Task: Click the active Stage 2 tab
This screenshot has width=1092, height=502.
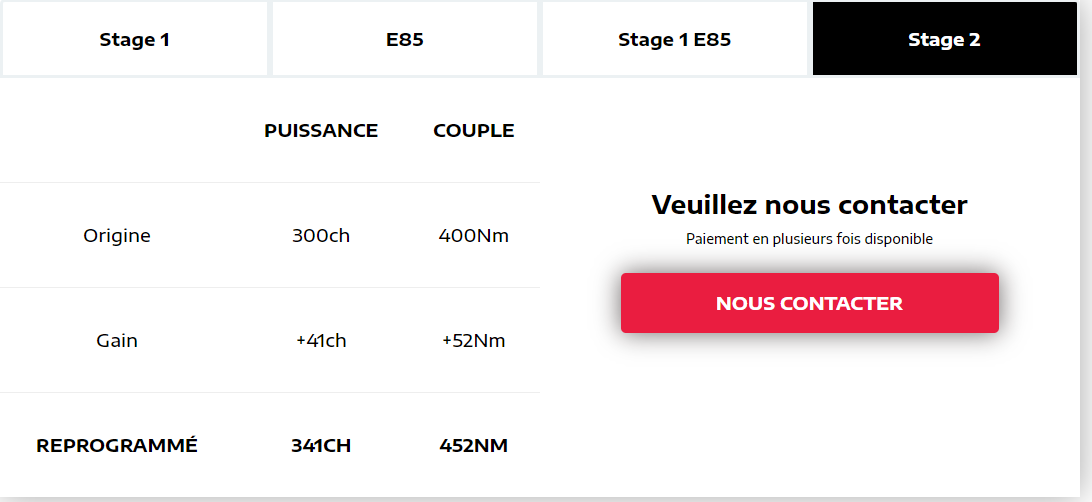Action: coord(944,40)
